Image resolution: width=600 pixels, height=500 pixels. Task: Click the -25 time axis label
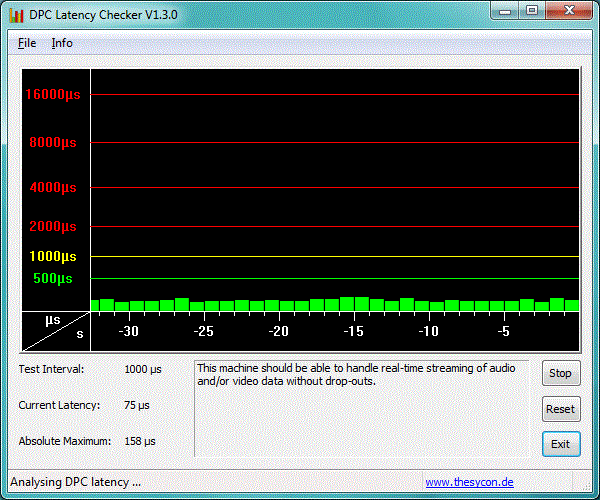(204, 331)
